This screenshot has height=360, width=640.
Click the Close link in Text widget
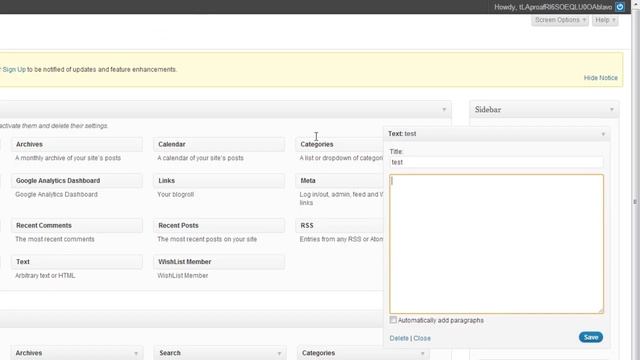[422, 338]
